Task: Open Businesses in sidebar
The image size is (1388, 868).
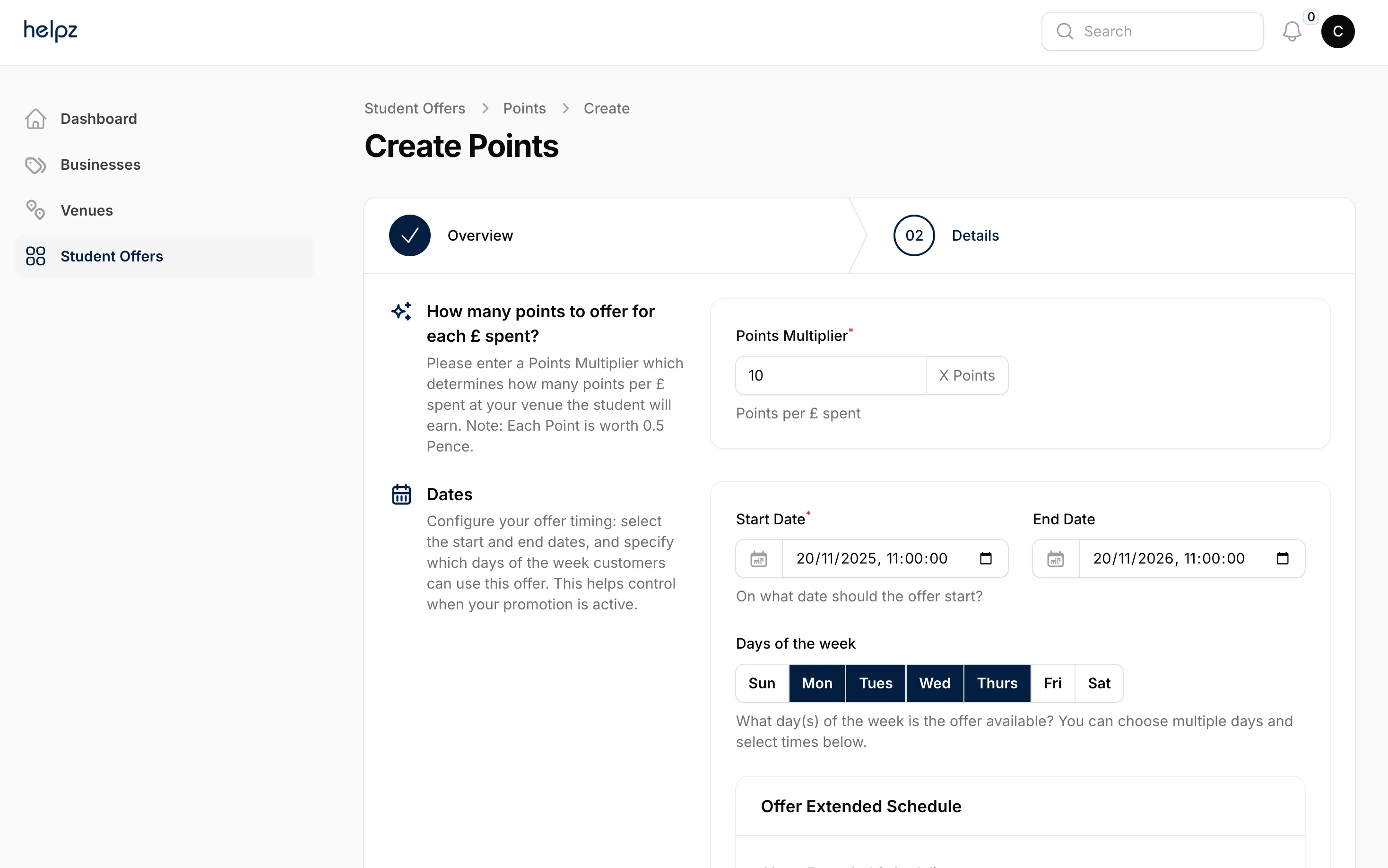Action: [x=164, y=165]
